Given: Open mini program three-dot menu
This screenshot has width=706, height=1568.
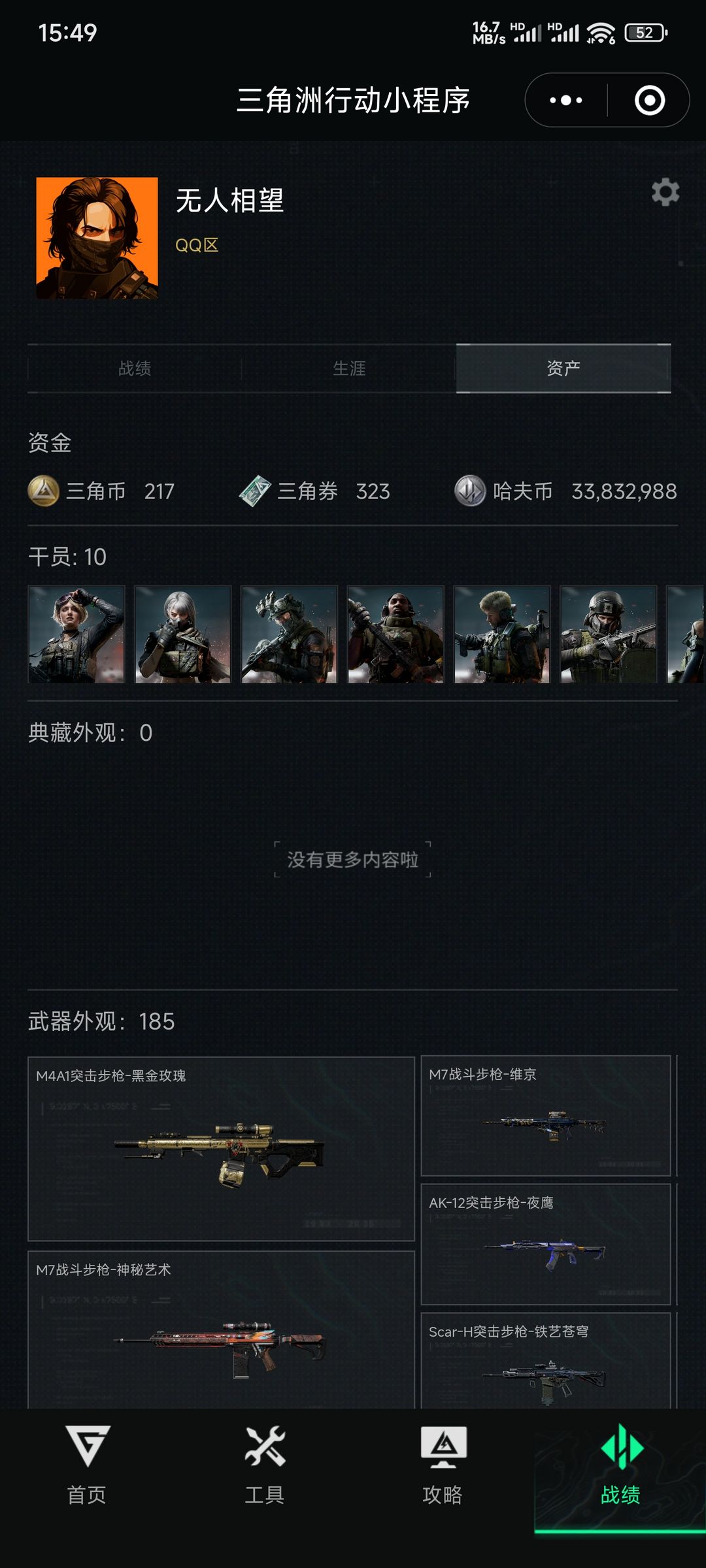Looking at the screenshot, I should 566,101.
